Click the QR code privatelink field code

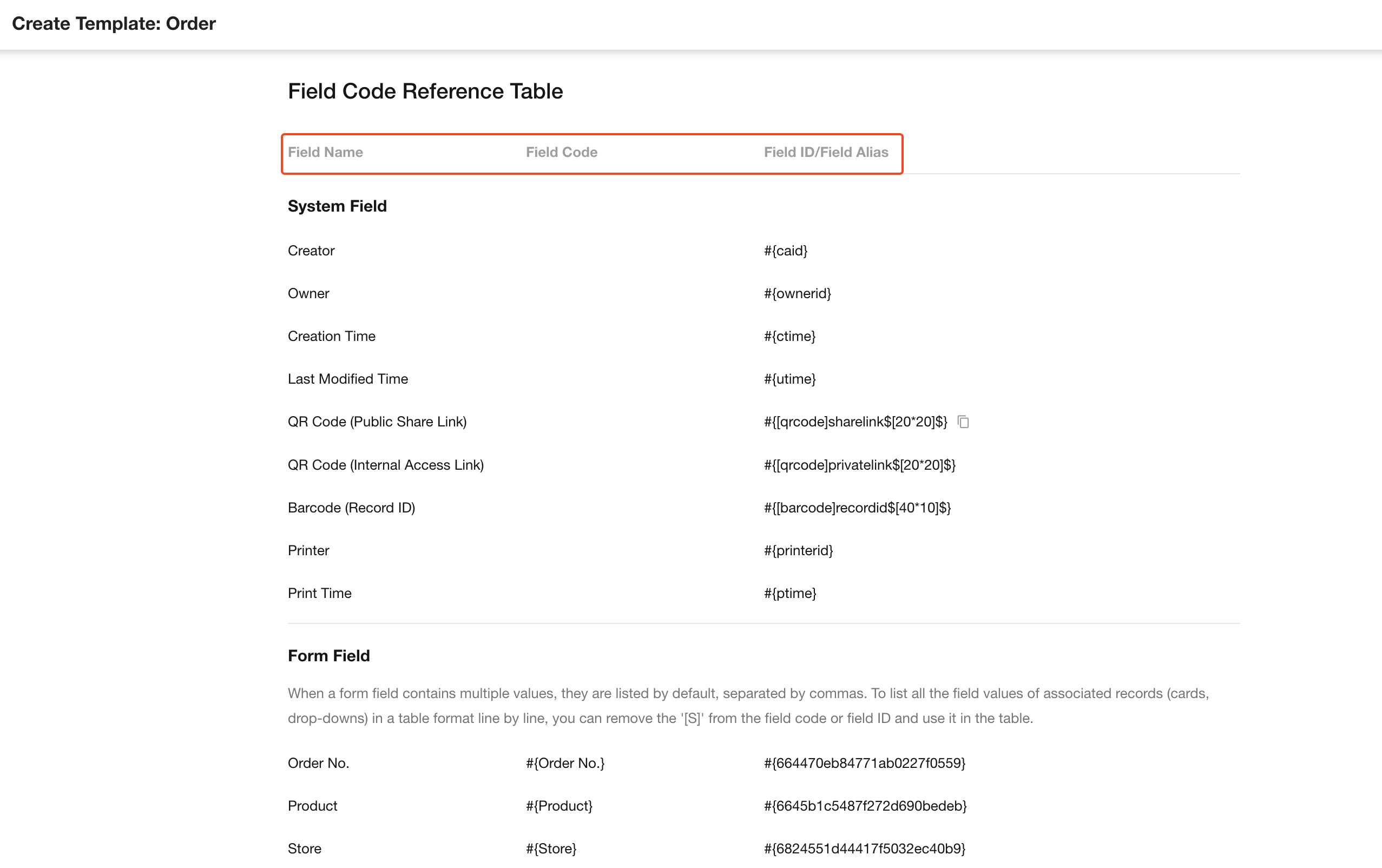click(859, 465)
